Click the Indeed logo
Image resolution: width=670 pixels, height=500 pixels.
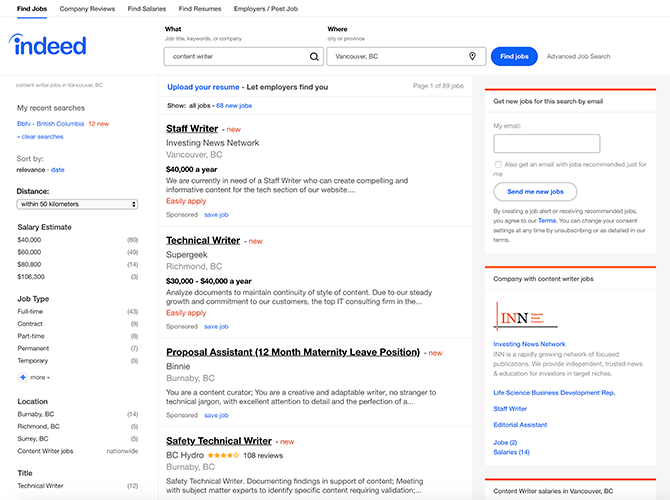click(47, 45)
